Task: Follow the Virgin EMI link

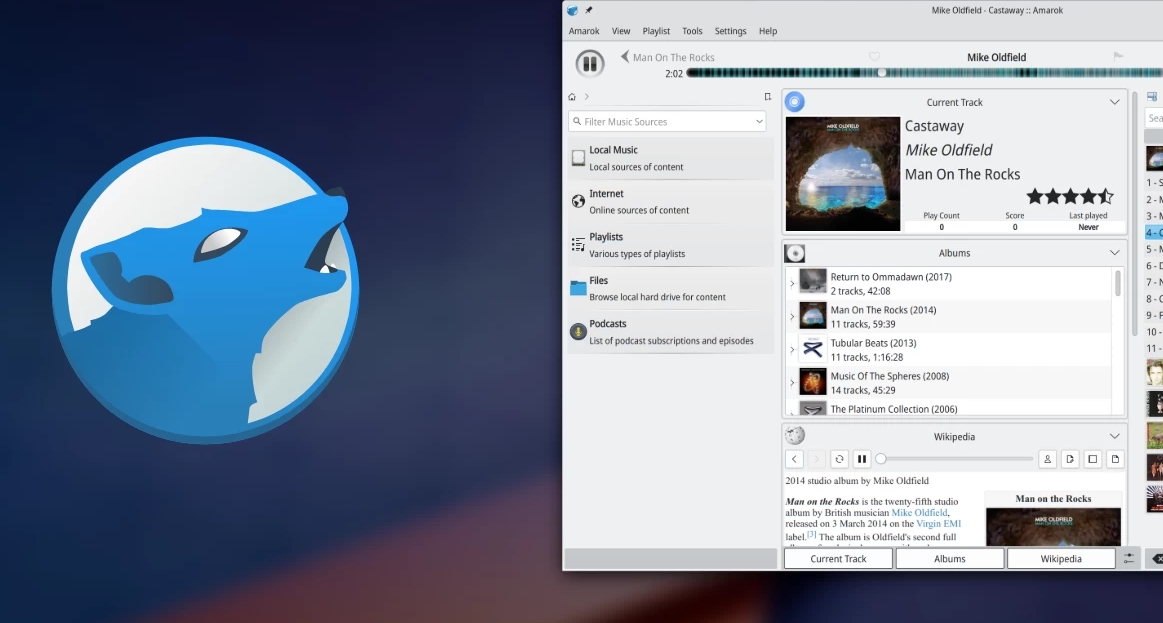Action: [x=938, y=524]
